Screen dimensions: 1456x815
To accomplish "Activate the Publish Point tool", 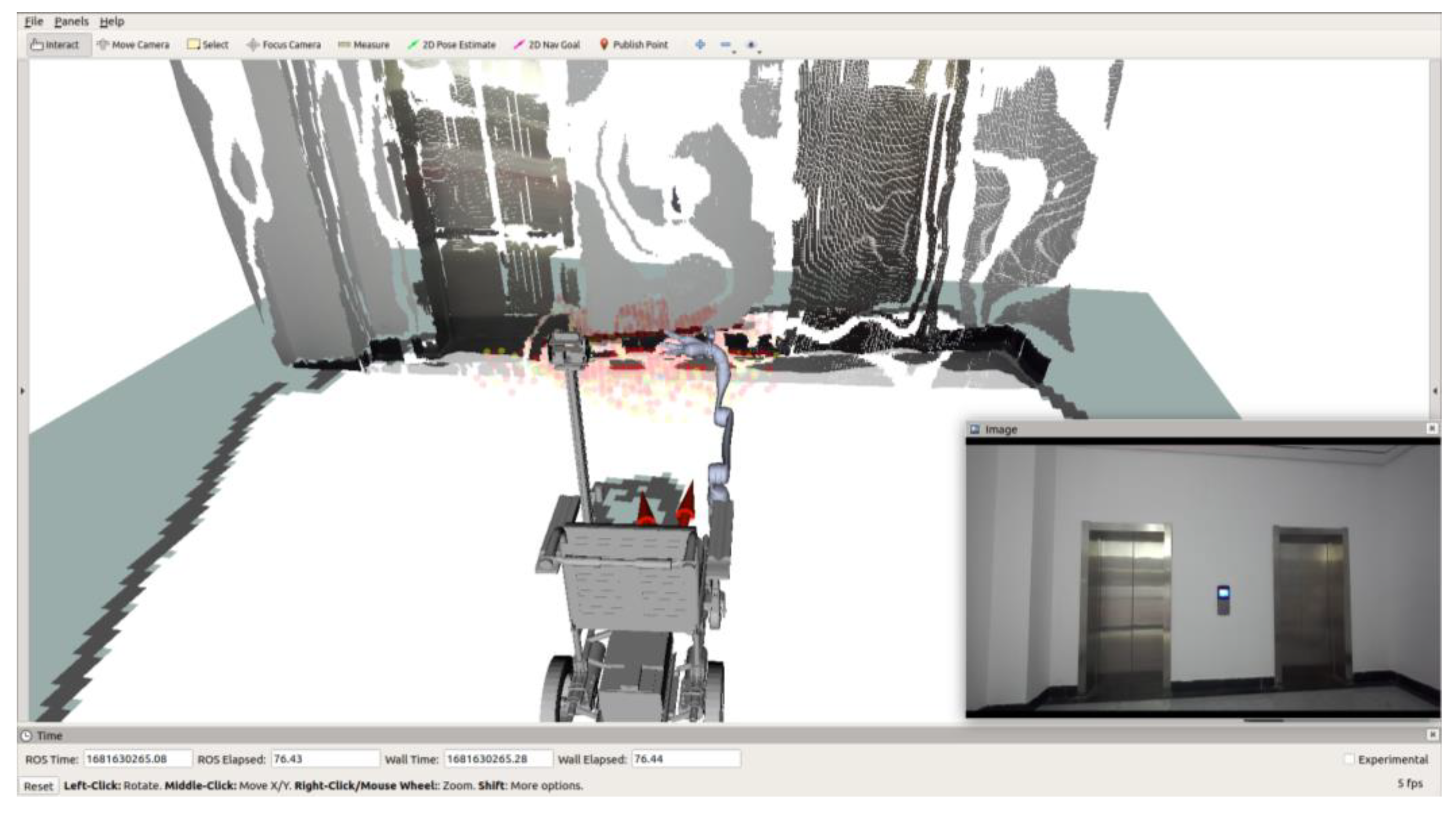I will 634,45.
